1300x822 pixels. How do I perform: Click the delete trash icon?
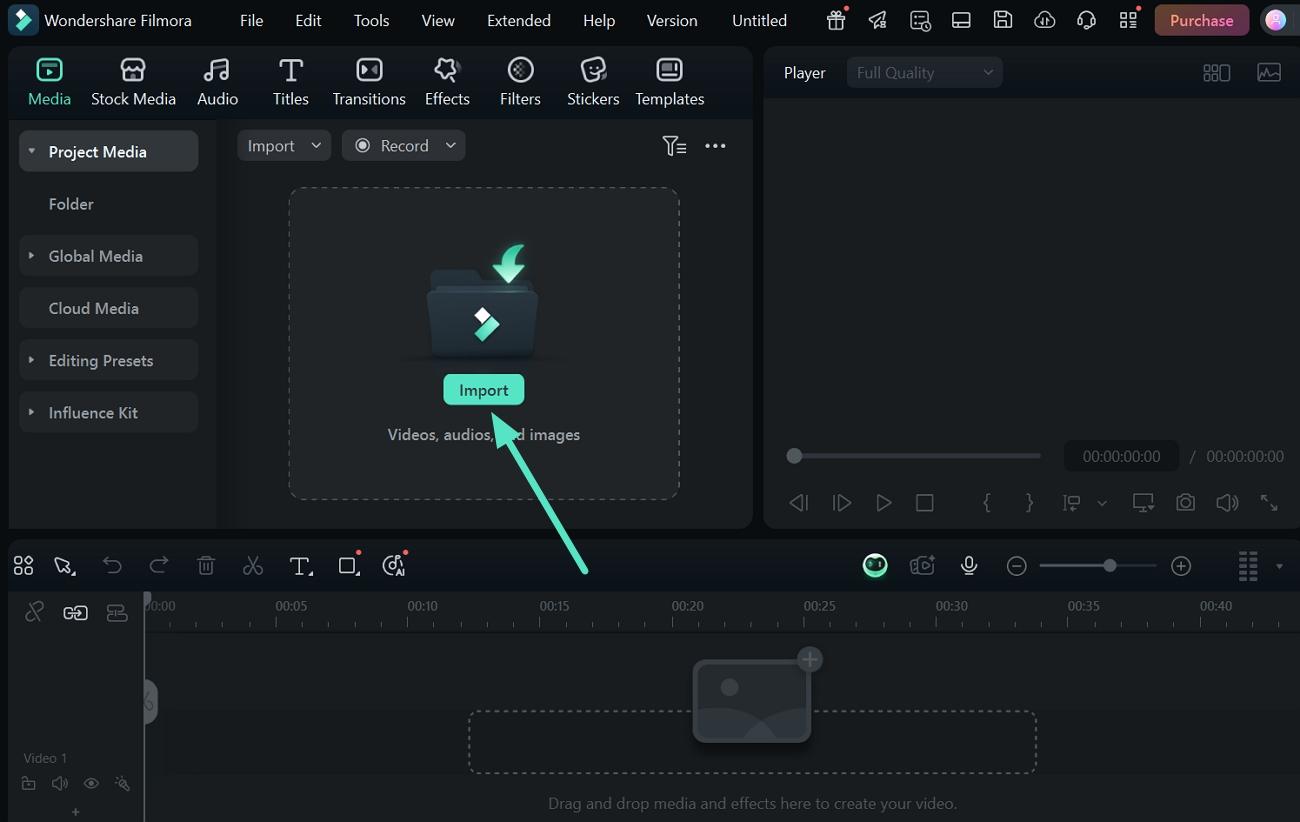[206, 566]
